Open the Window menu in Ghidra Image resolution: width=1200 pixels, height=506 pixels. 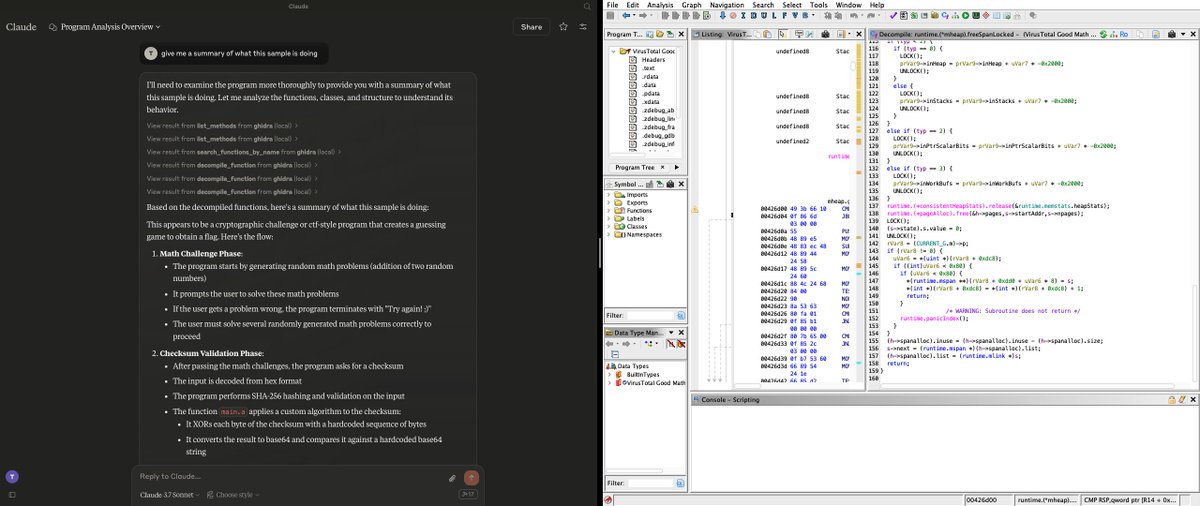click(849, 5)
